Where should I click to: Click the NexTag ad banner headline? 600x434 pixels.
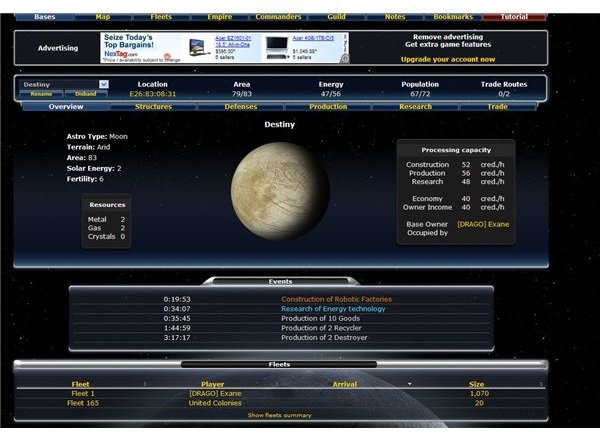129,41
